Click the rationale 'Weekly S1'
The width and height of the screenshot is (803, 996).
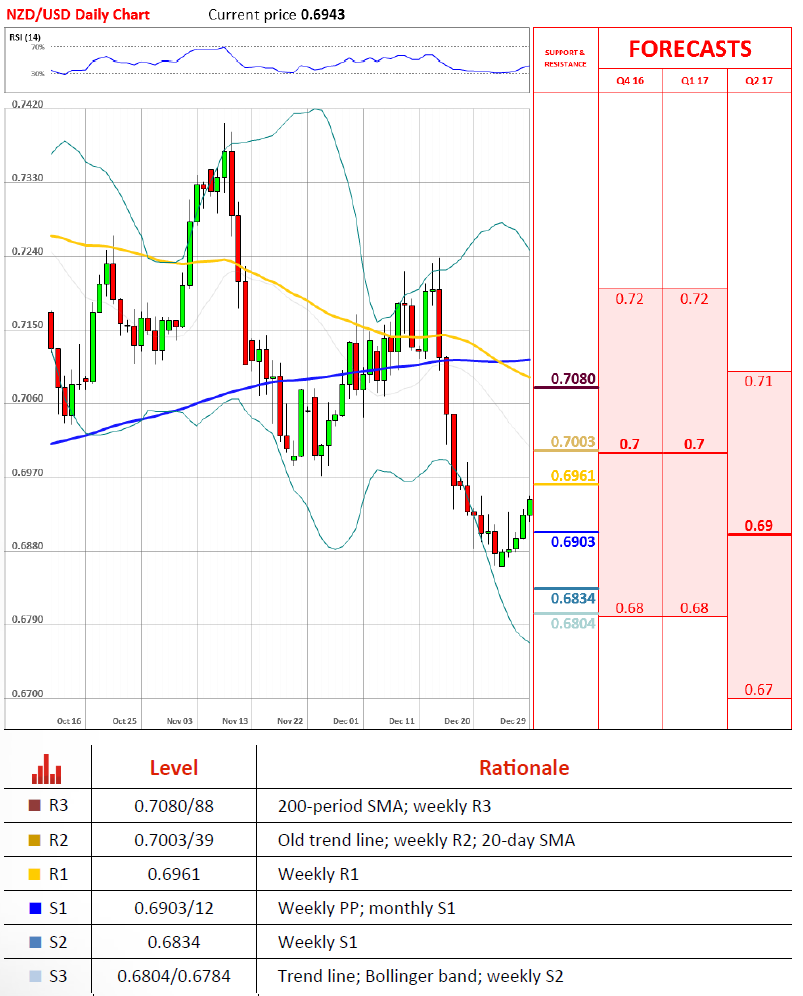coord(318,942)
